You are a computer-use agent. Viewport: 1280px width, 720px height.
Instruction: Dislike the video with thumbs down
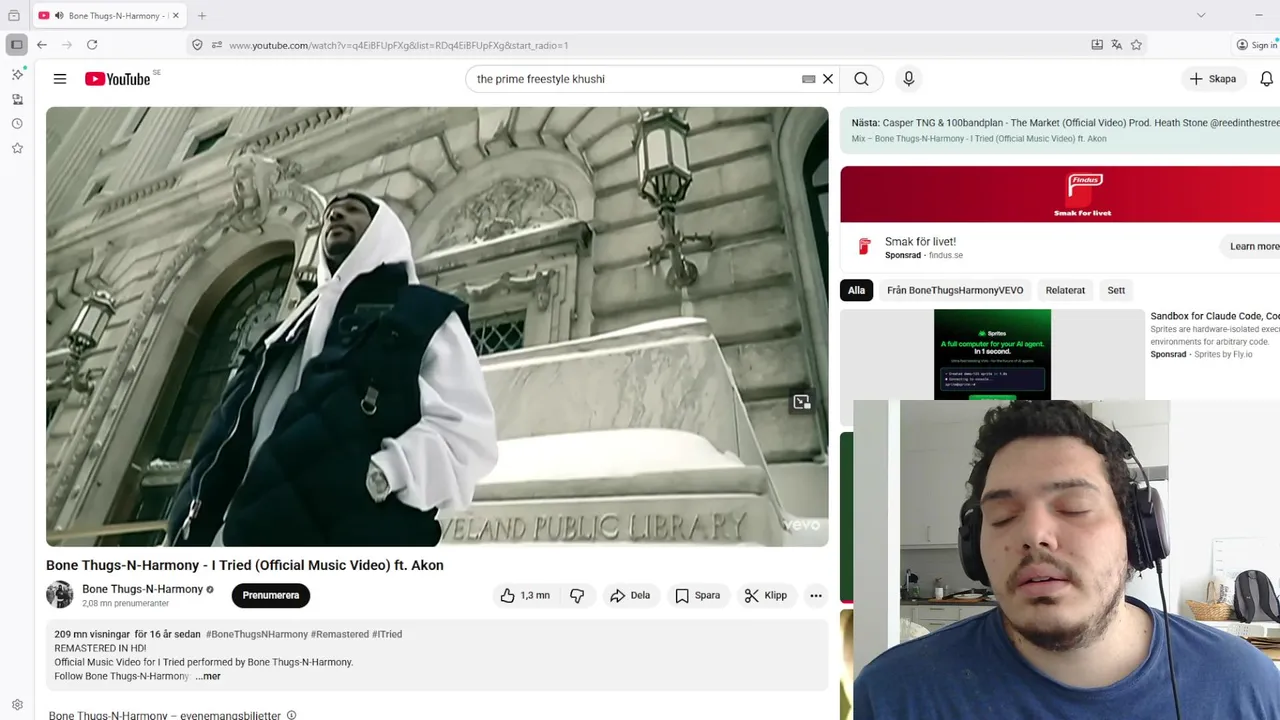577,595
